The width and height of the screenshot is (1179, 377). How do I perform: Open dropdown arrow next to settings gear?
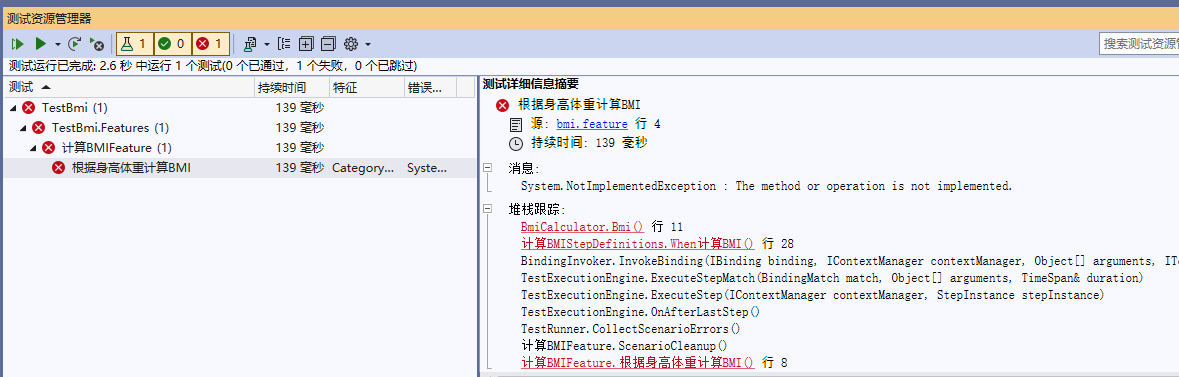[368, 44]
